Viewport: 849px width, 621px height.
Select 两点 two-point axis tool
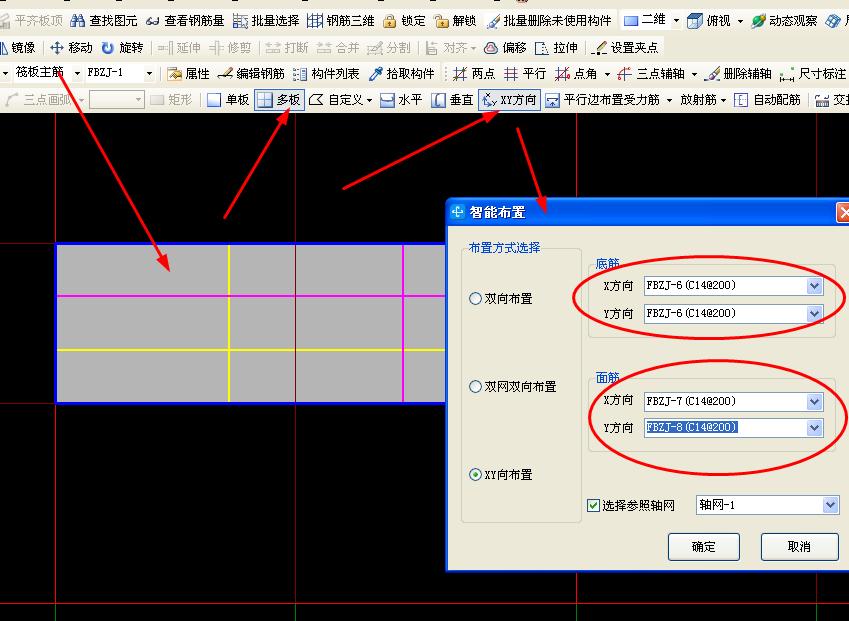click(x=474, y=74)
